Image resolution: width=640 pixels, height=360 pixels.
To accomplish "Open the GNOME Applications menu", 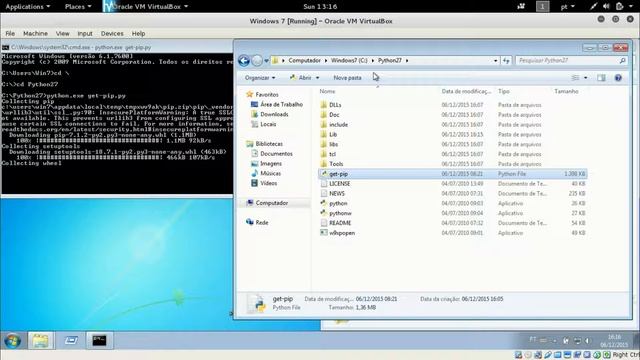I will [x=28, y=7].
